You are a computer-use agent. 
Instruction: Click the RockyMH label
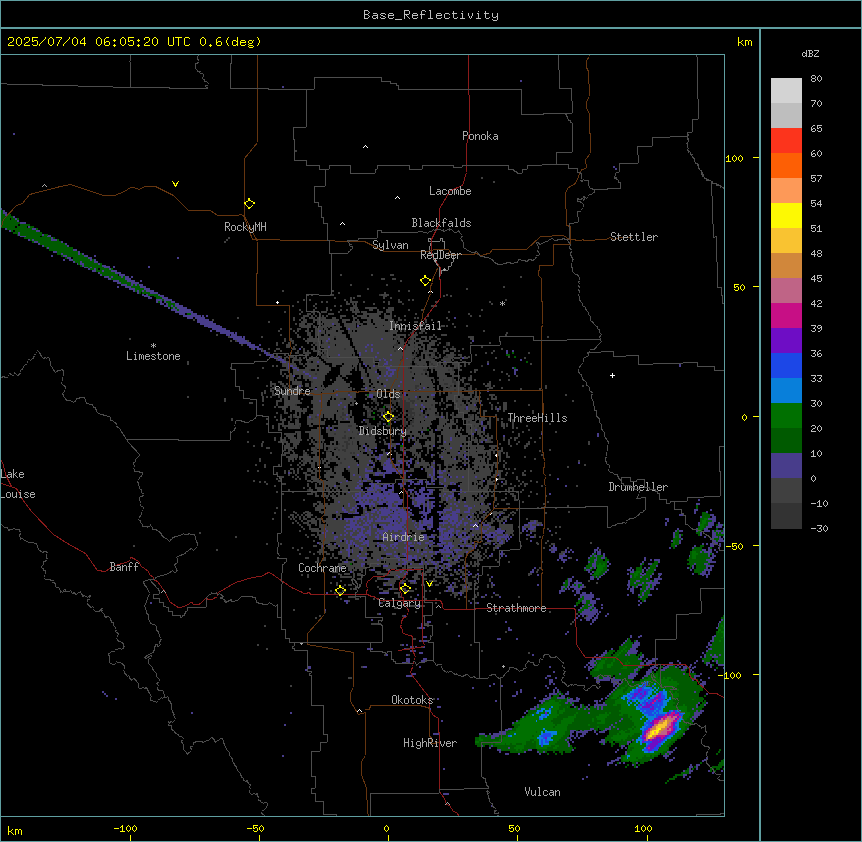[245, 226]
